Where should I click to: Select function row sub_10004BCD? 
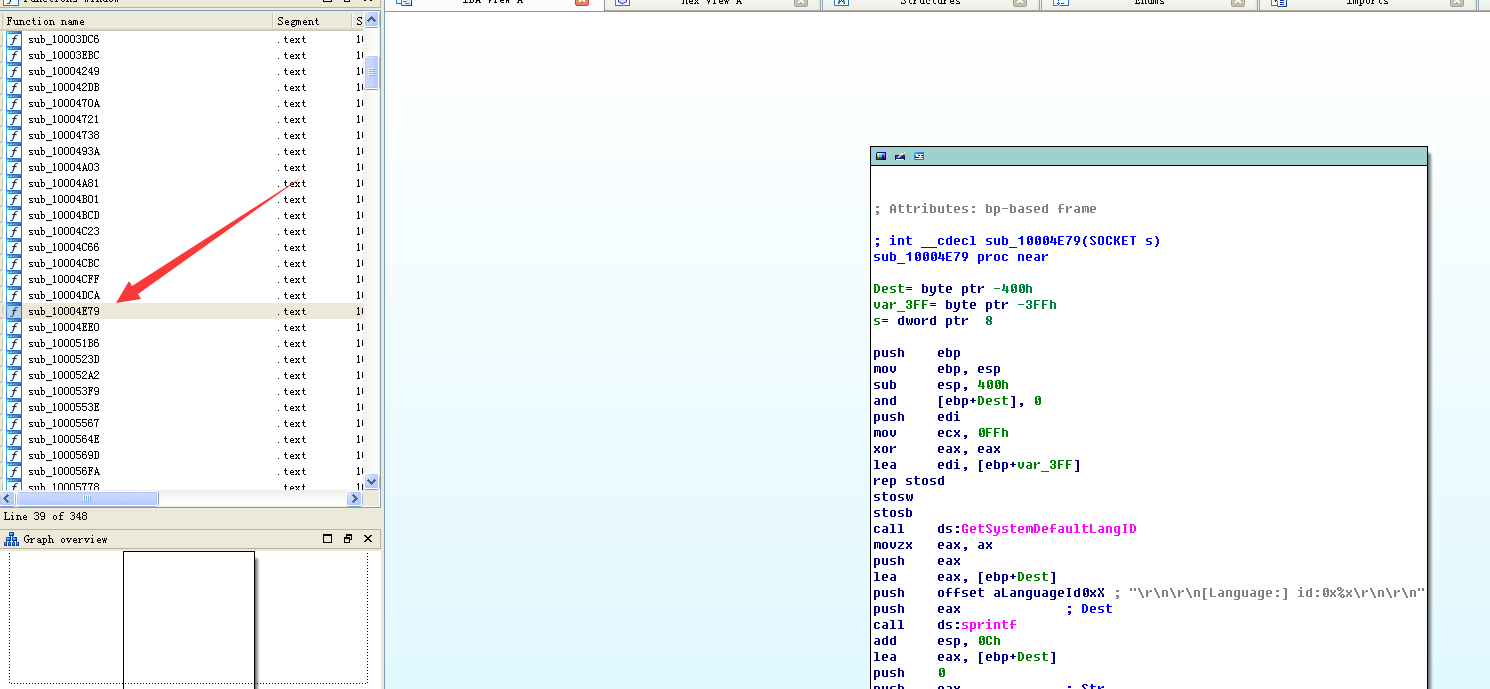click(183, 215)
